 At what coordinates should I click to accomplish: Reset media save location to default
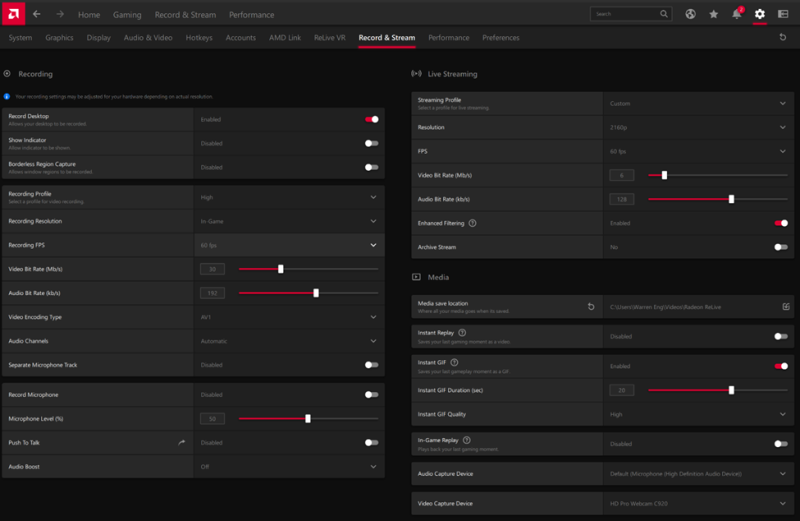[x=591, y=307]
